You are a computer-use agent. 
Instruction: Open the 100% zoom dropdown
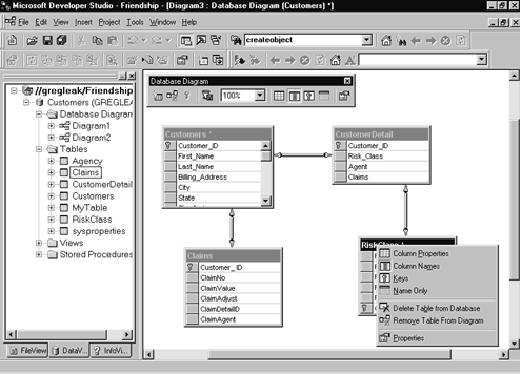[260, 96]
